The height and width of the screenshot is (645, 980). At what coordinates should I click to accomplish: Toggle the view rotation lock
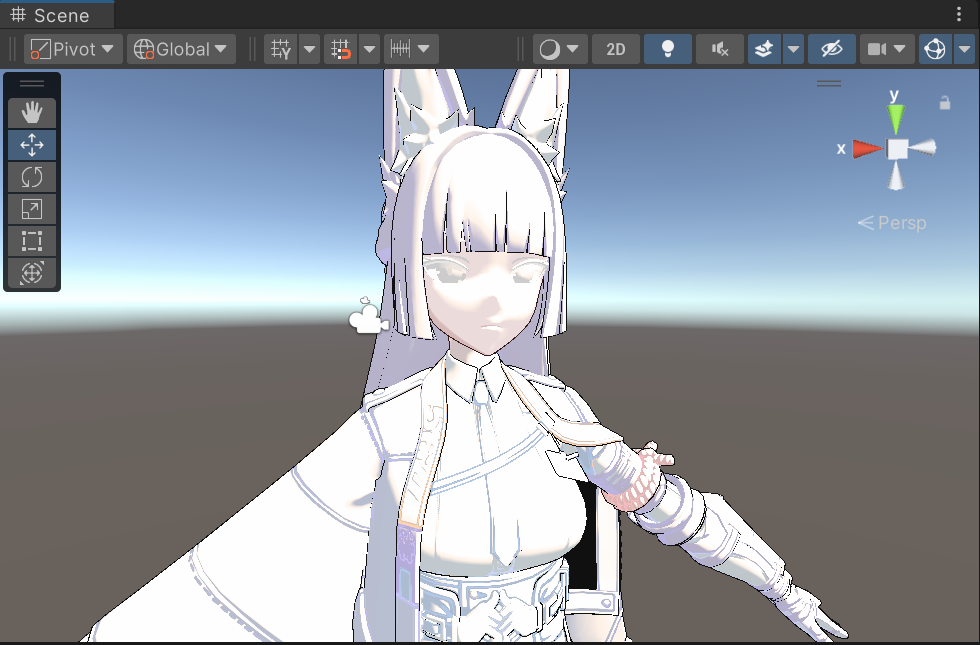(944, 103)
